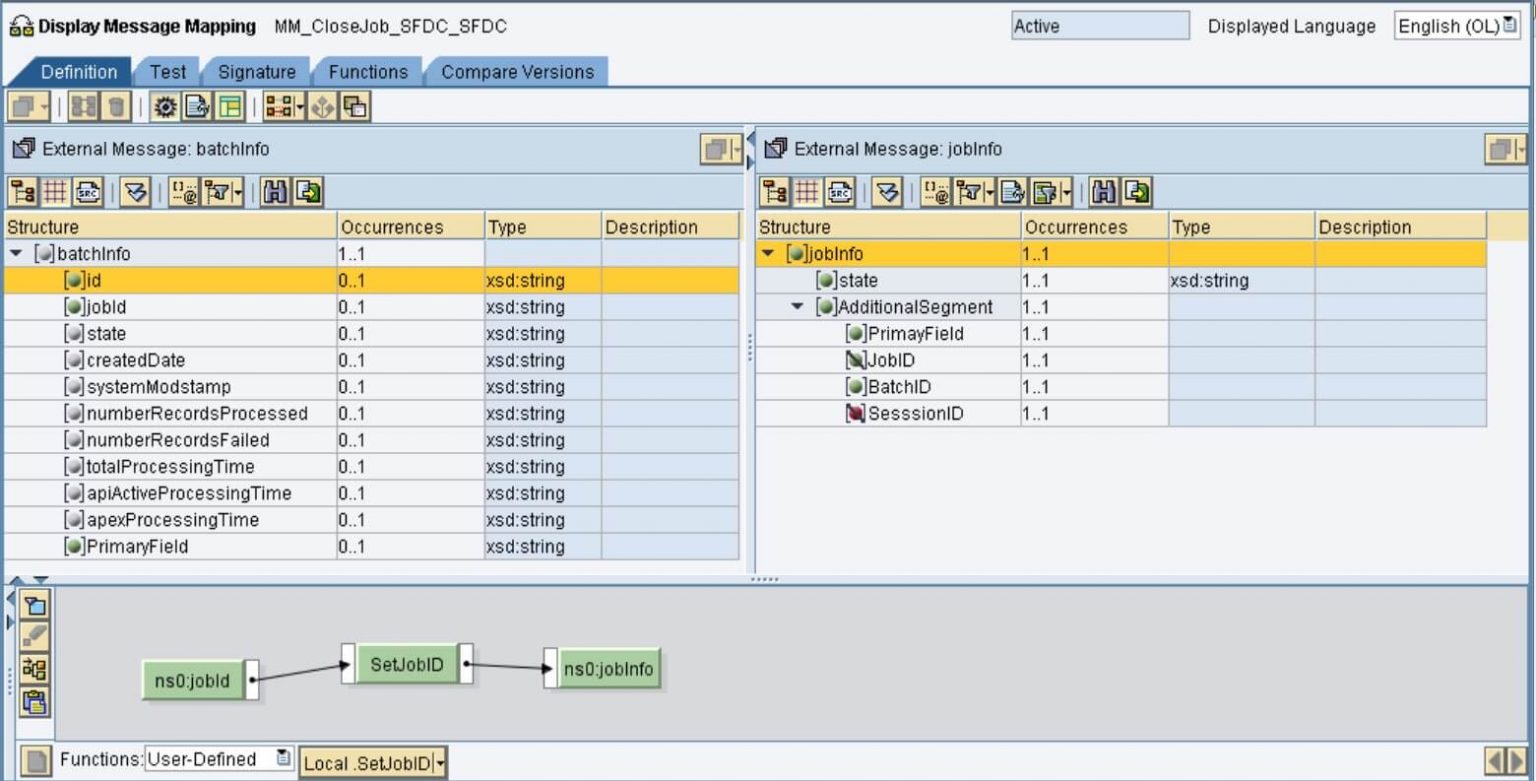Select the SetJobID function box in the canvas
1536x781 pixels.
[x=406, y=664]
